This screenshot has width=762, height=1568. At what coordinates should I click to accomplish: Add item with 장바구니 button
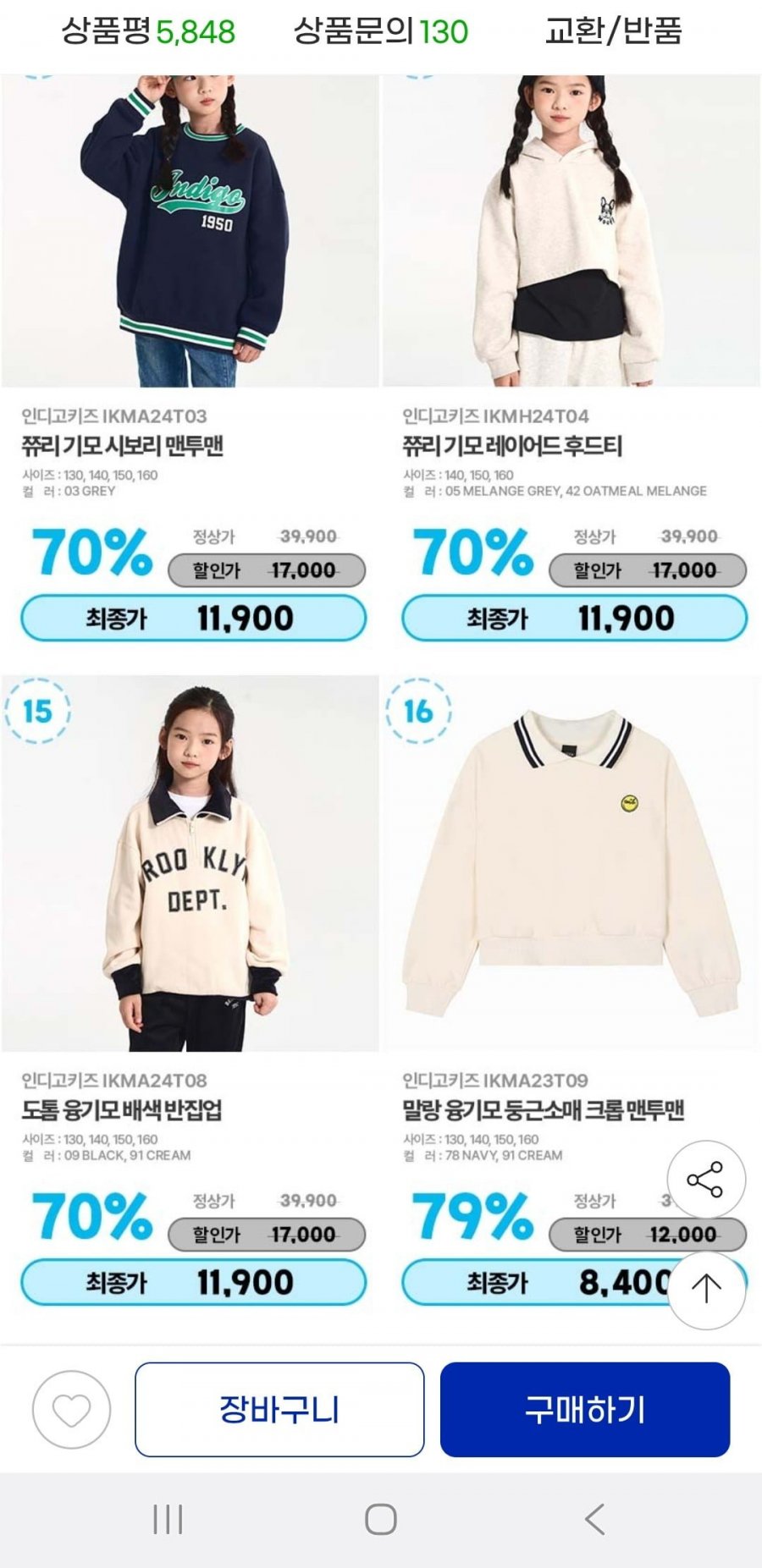pos(279,1410)
